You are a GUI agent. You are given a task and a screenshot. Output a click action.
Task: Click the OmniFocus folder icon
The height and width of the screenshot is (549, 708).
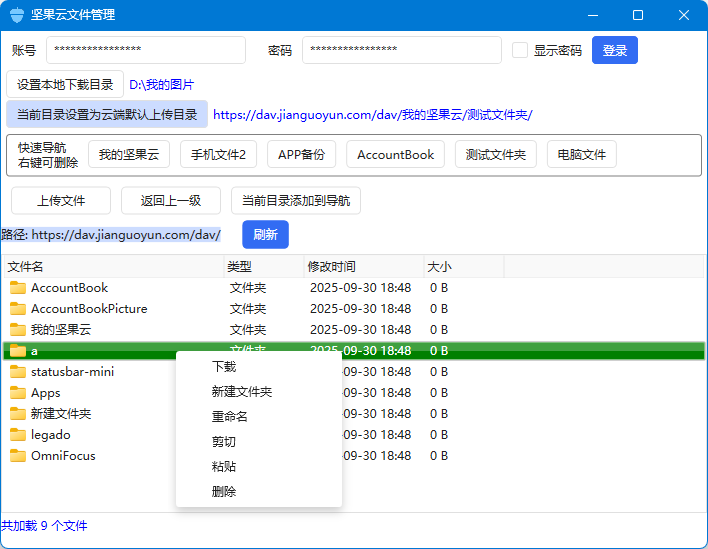(17, 456)
